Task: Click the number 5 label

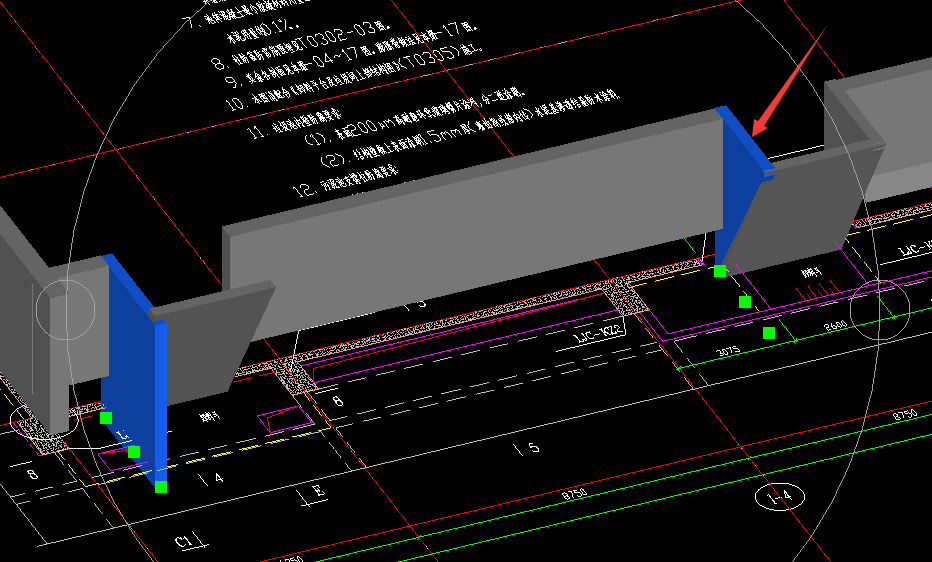Action: pos(534,447)
